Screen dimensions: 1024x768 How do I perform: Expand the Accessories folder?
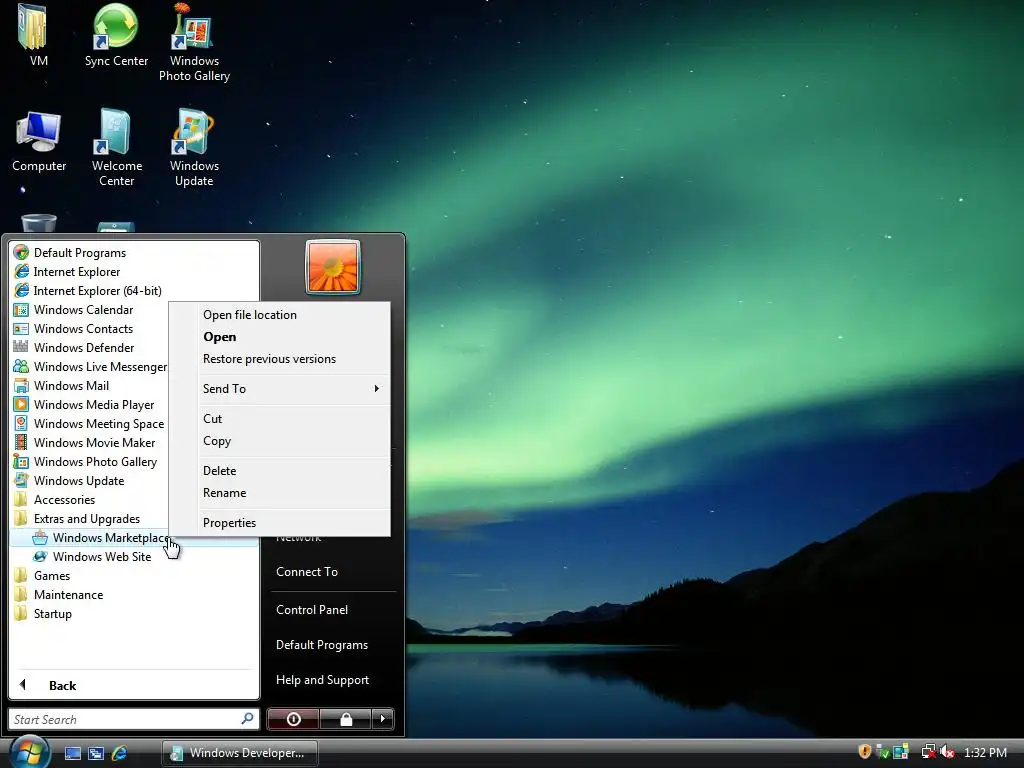click(x=90, y=500)
